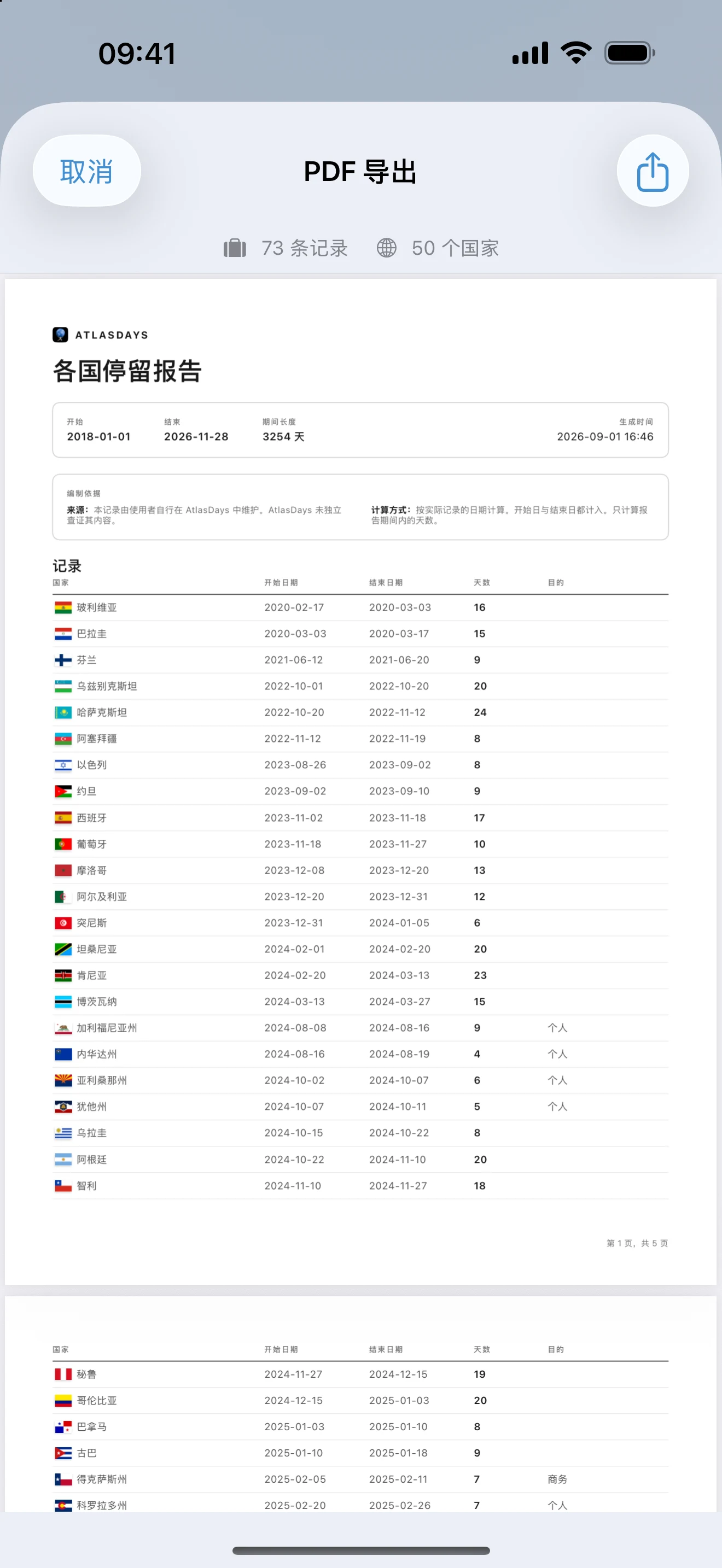722x1568 pixels.
Task: Tap the 结束日期 header on page one
Action: pos(386,582)
